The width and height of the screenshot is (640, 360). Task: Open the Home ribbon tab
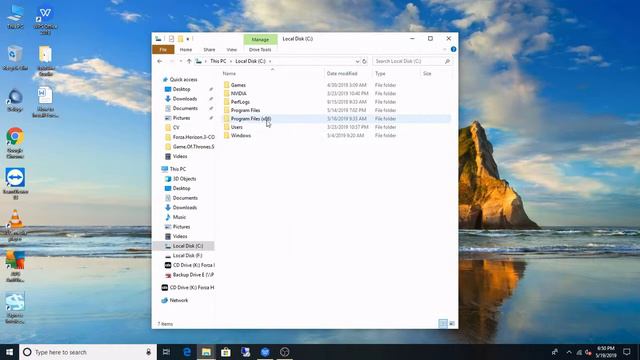coord(186,49)
